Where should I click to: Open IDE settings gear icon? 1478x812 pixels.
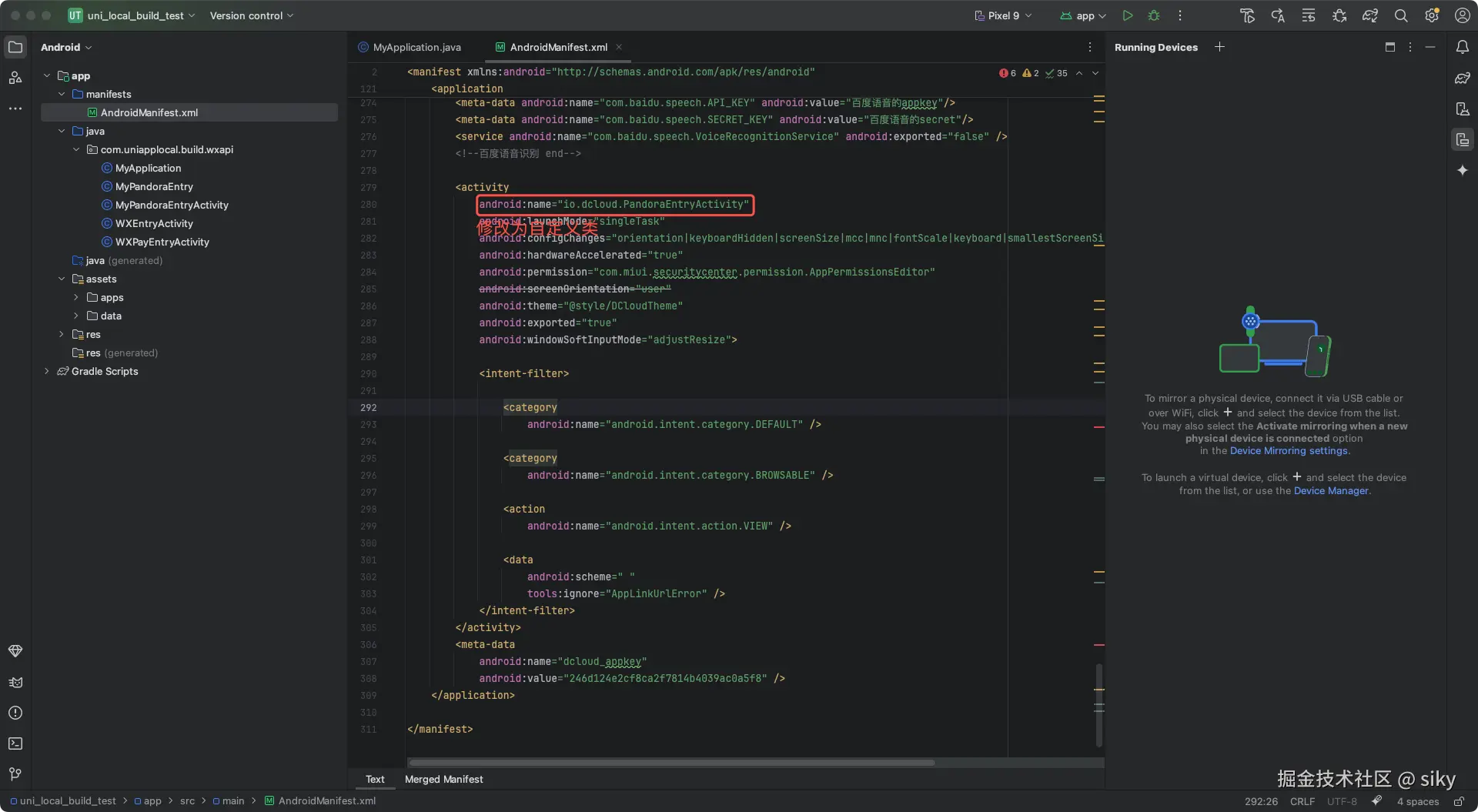pos(1432,15)
